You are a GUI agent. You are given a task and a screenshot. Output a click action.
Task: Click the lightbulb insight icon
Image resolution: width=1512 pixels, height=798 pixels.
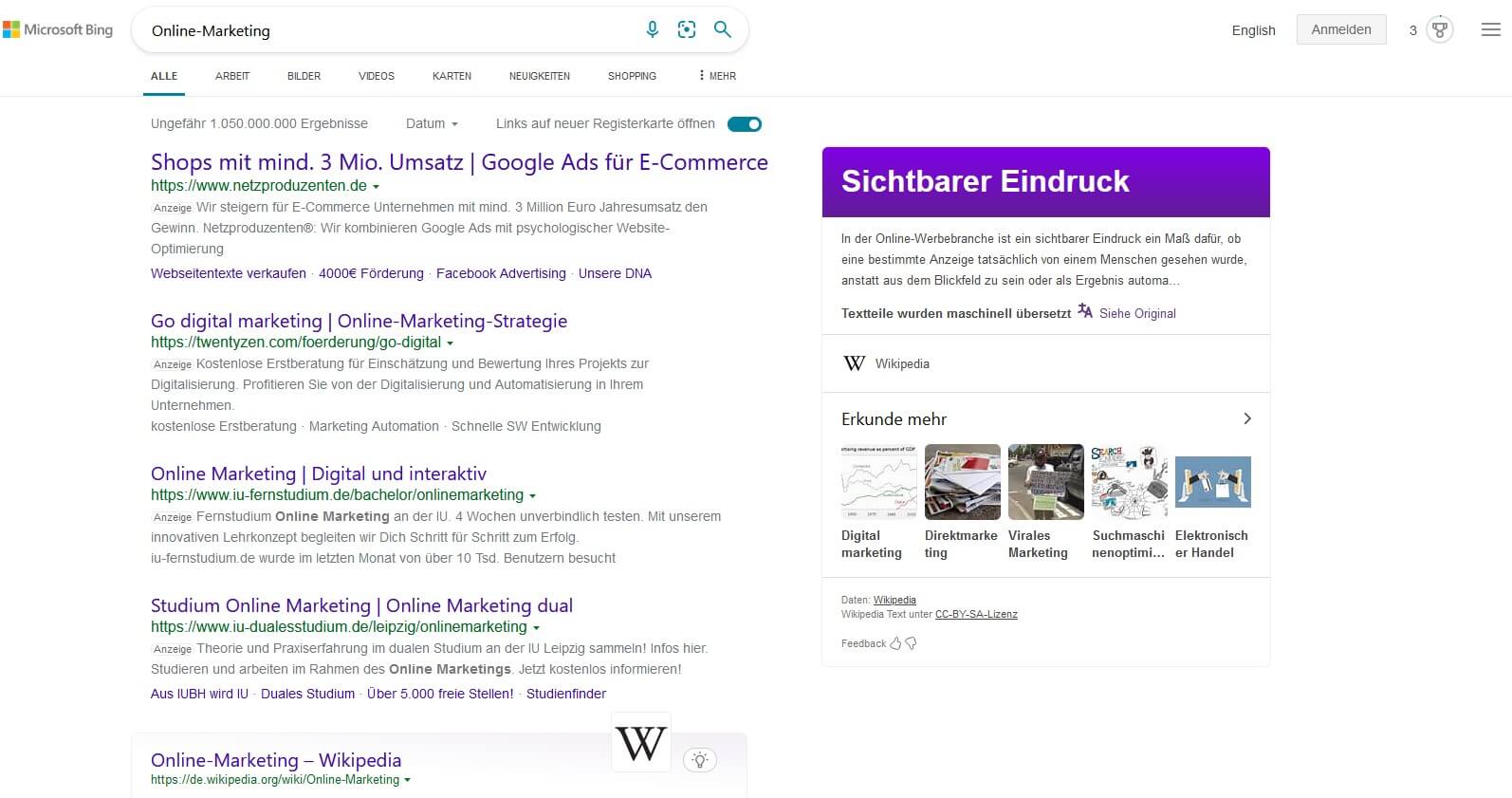pos(700,759)
